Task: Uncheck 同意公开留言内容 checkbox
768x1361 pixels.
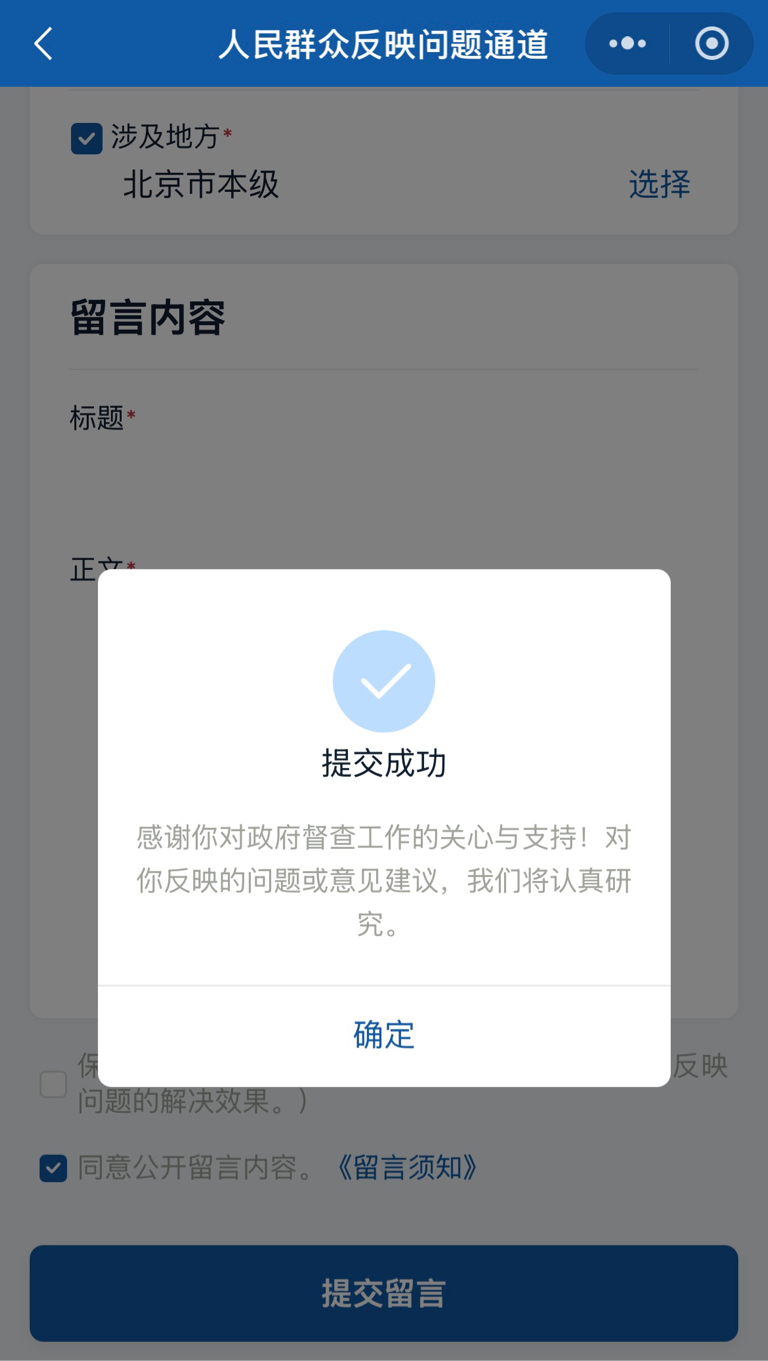Action: coord(53,1167)
